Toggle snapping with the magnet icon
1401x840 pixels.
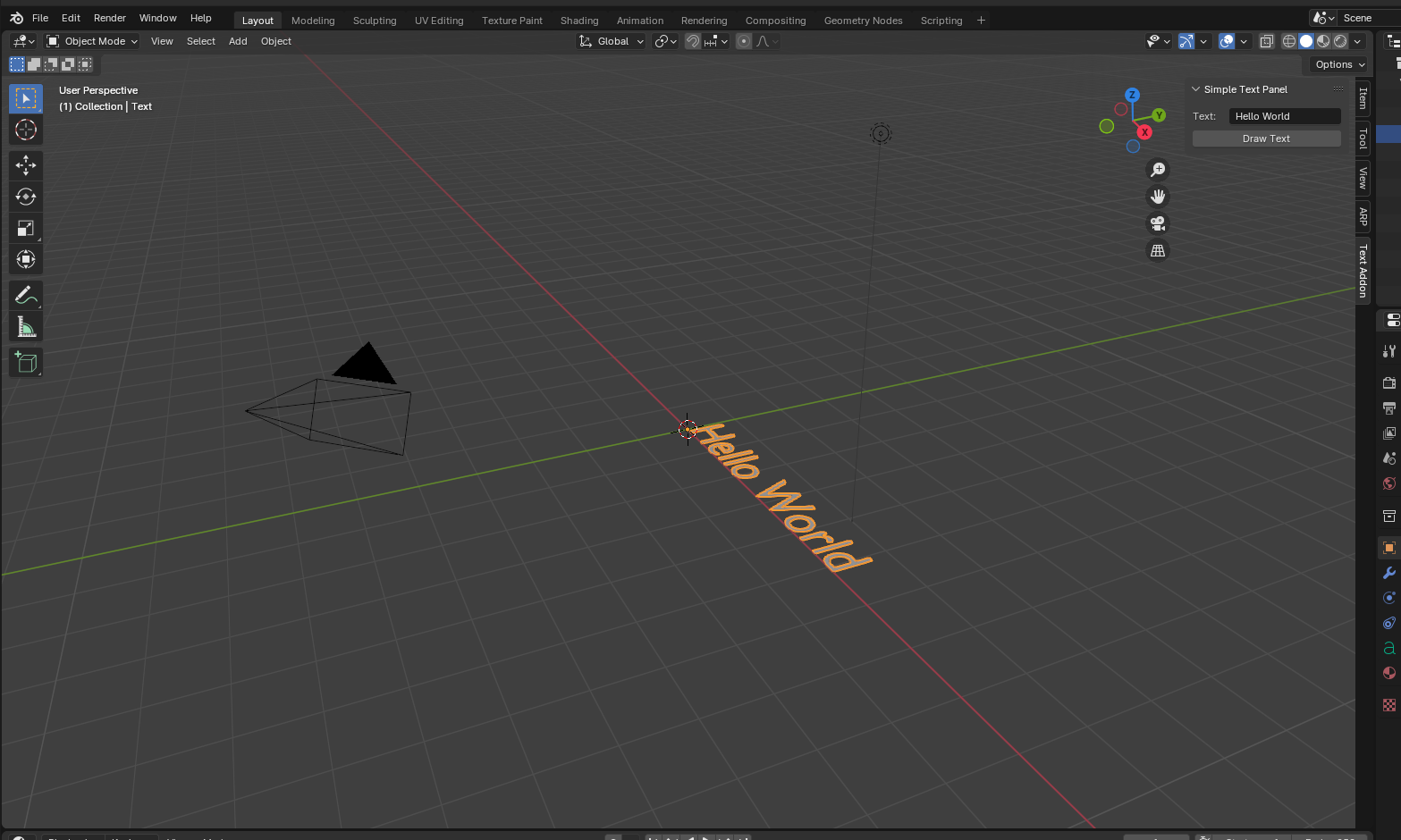[x=693, y=40]
